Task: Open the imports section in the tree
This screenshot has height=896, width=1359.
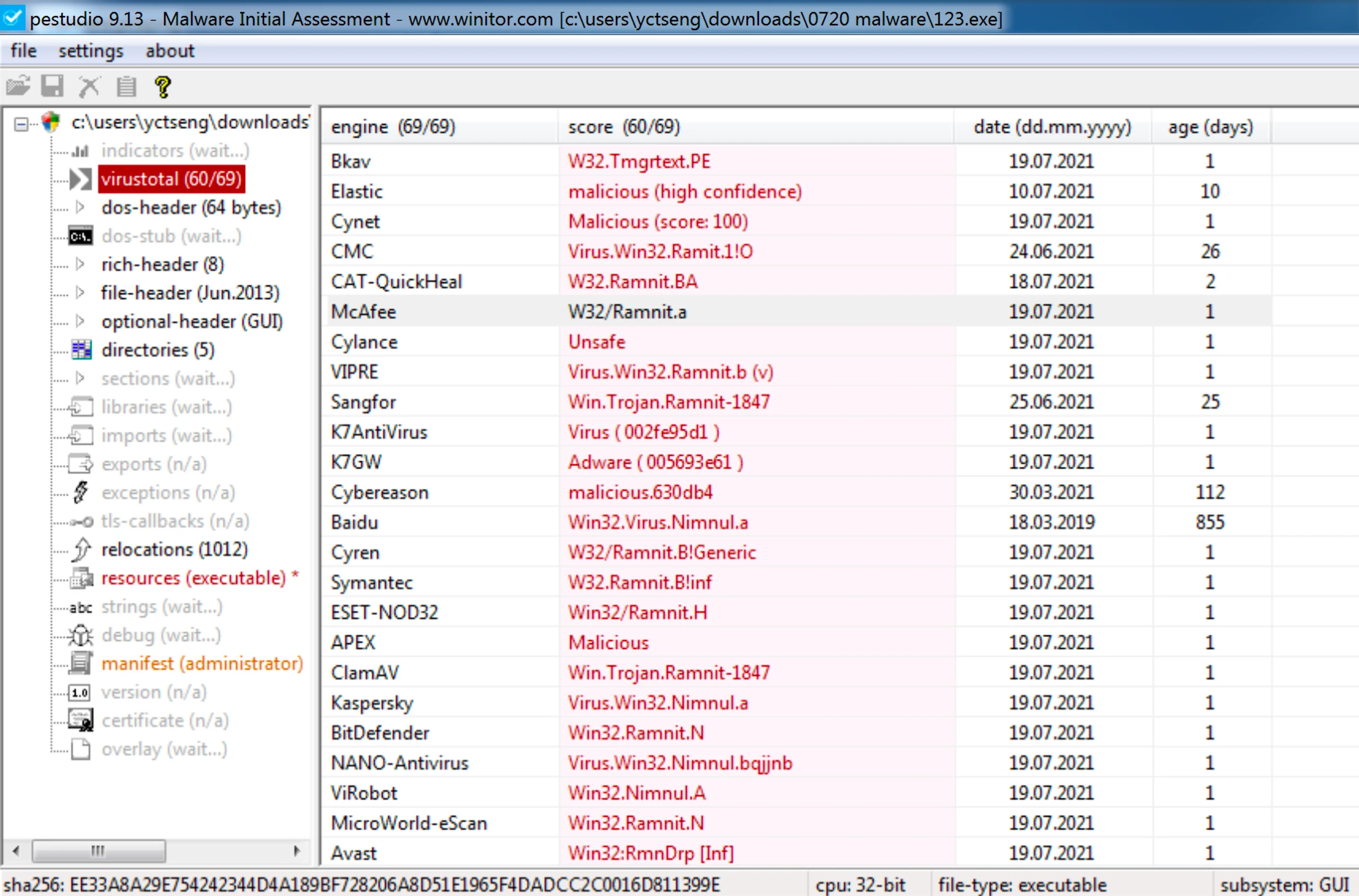Action: pos(166,435)
